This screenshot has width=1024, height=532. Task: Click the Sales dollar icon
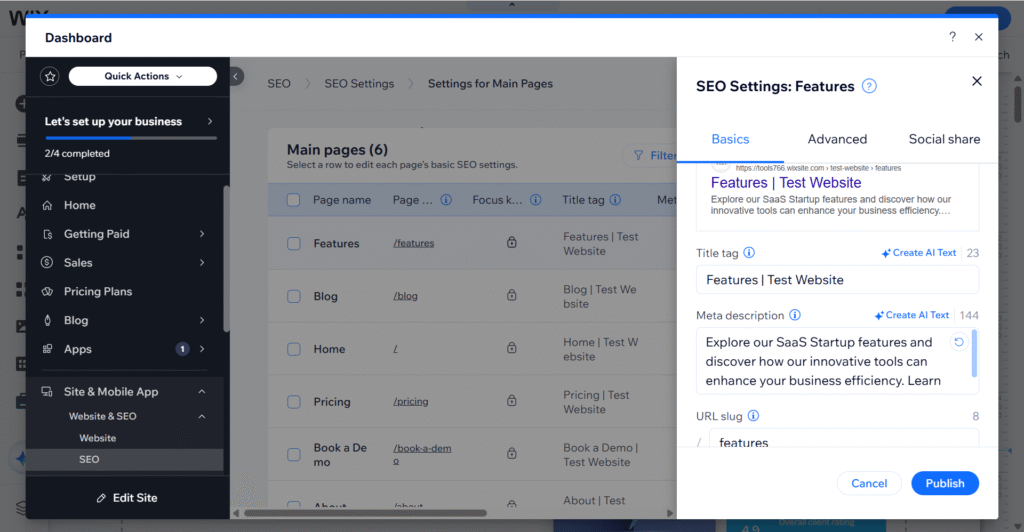coord(47,262)
